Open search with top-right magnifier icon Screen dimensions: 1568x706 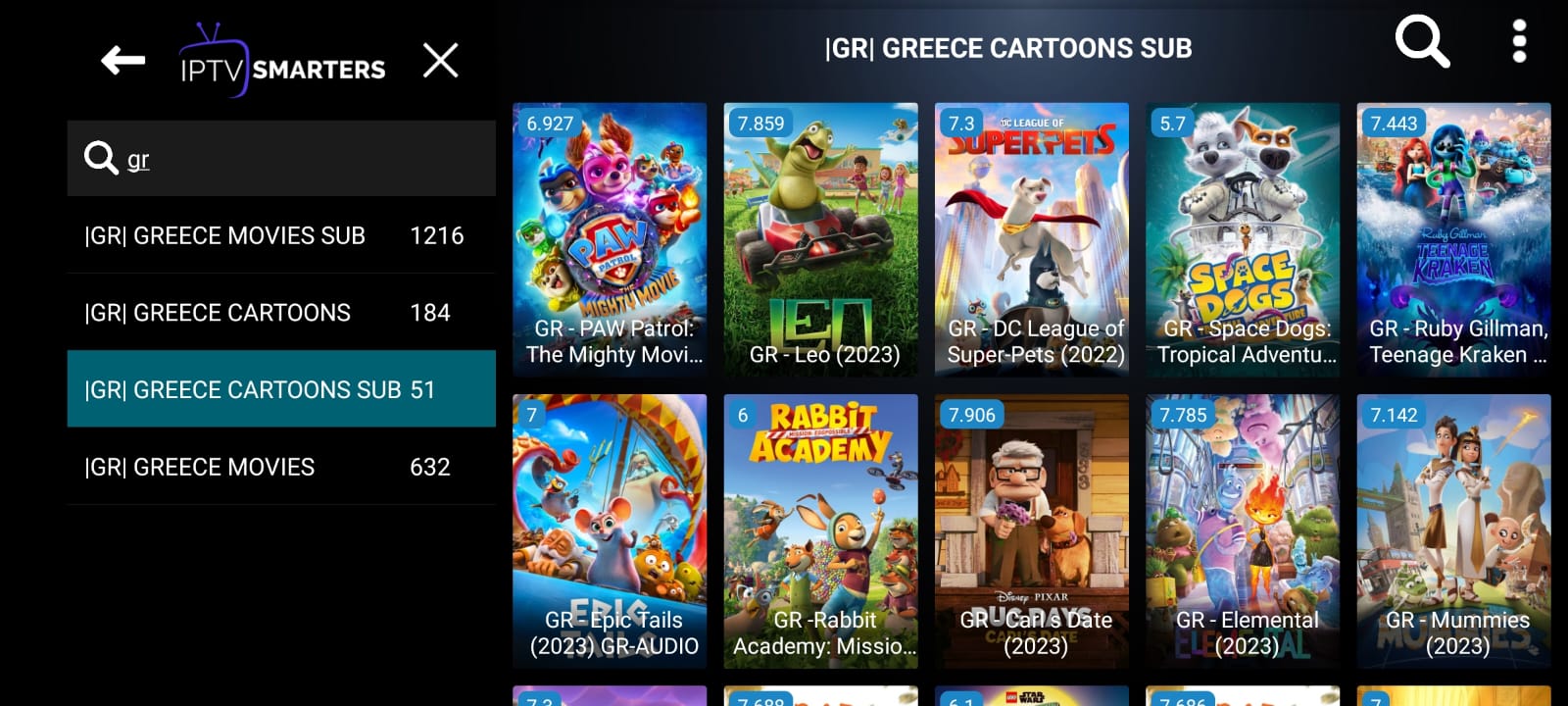[1422, 41]
